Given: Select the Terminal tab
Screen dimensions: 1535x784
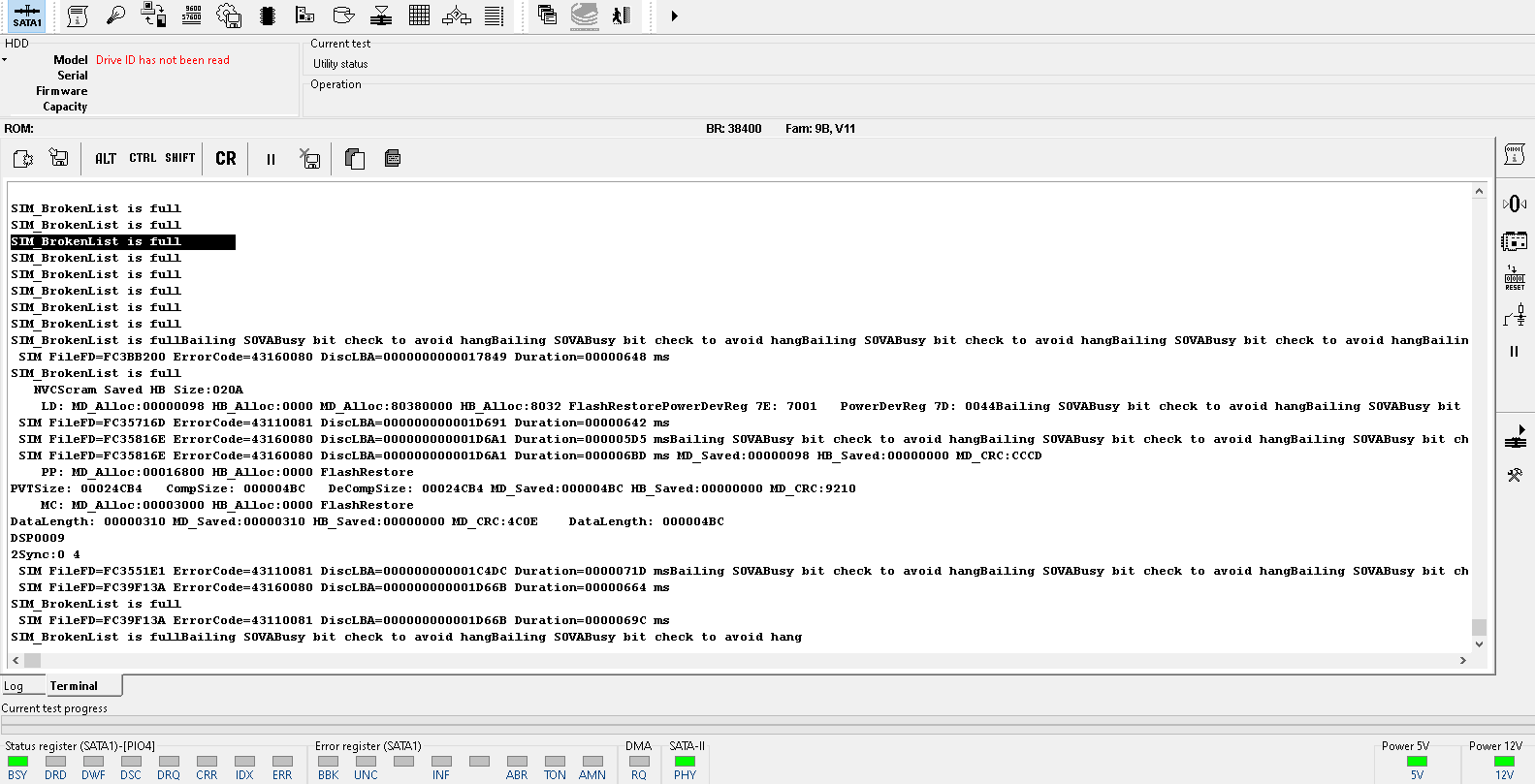Looking at the screenshot, I should point(74,686).
